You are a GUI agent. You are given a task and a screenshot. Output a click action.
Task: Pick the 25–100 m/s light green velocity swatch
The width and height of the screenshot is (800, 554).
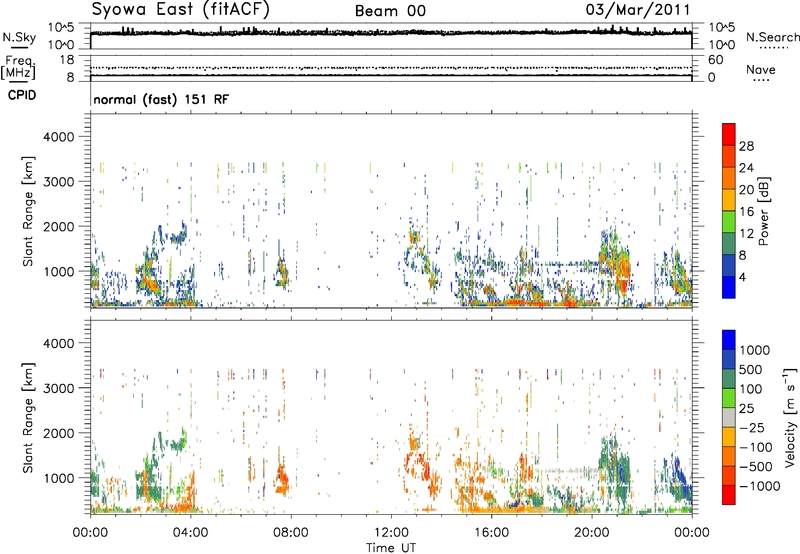click(729, 398)
